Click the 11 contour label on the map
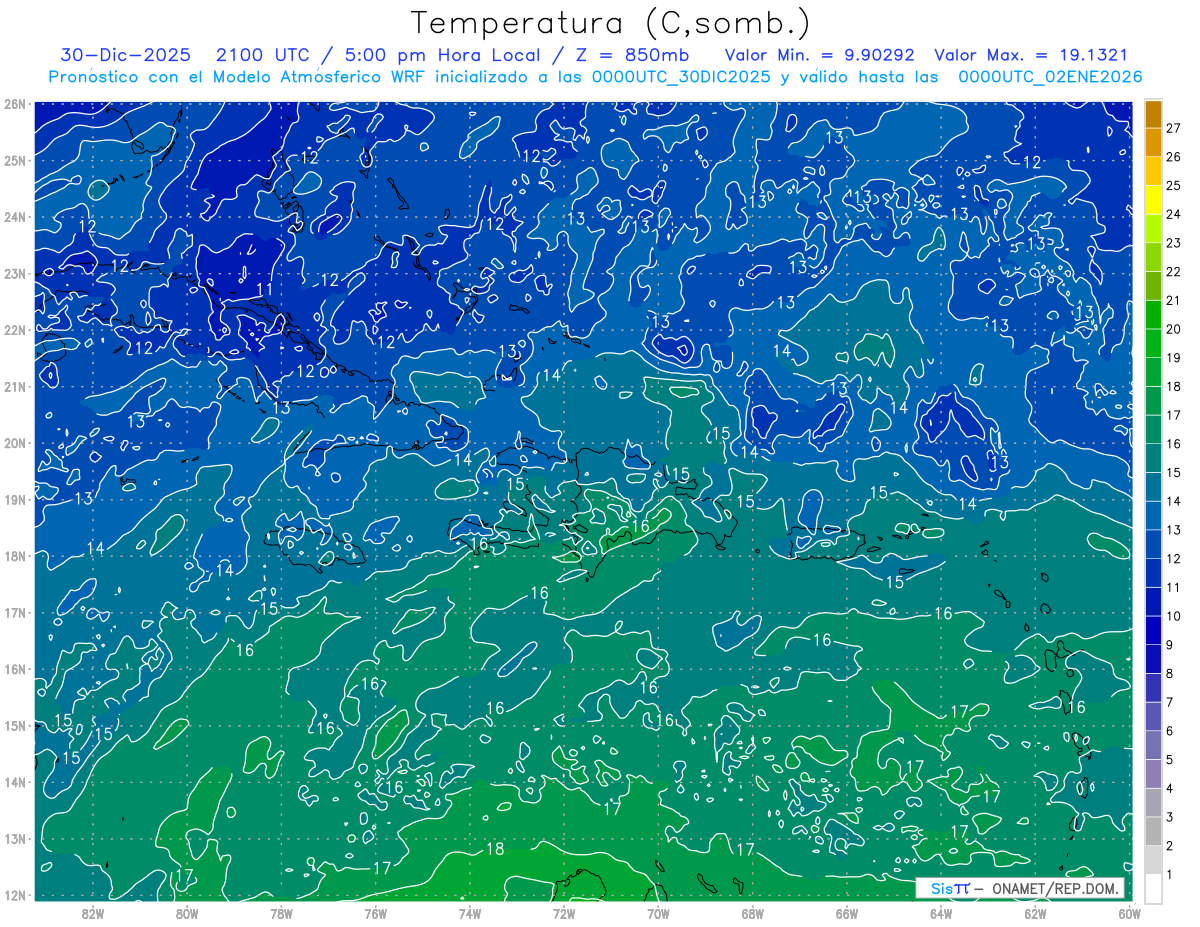This screenshot has width=1200, height=927. click(x=265, y=290)
